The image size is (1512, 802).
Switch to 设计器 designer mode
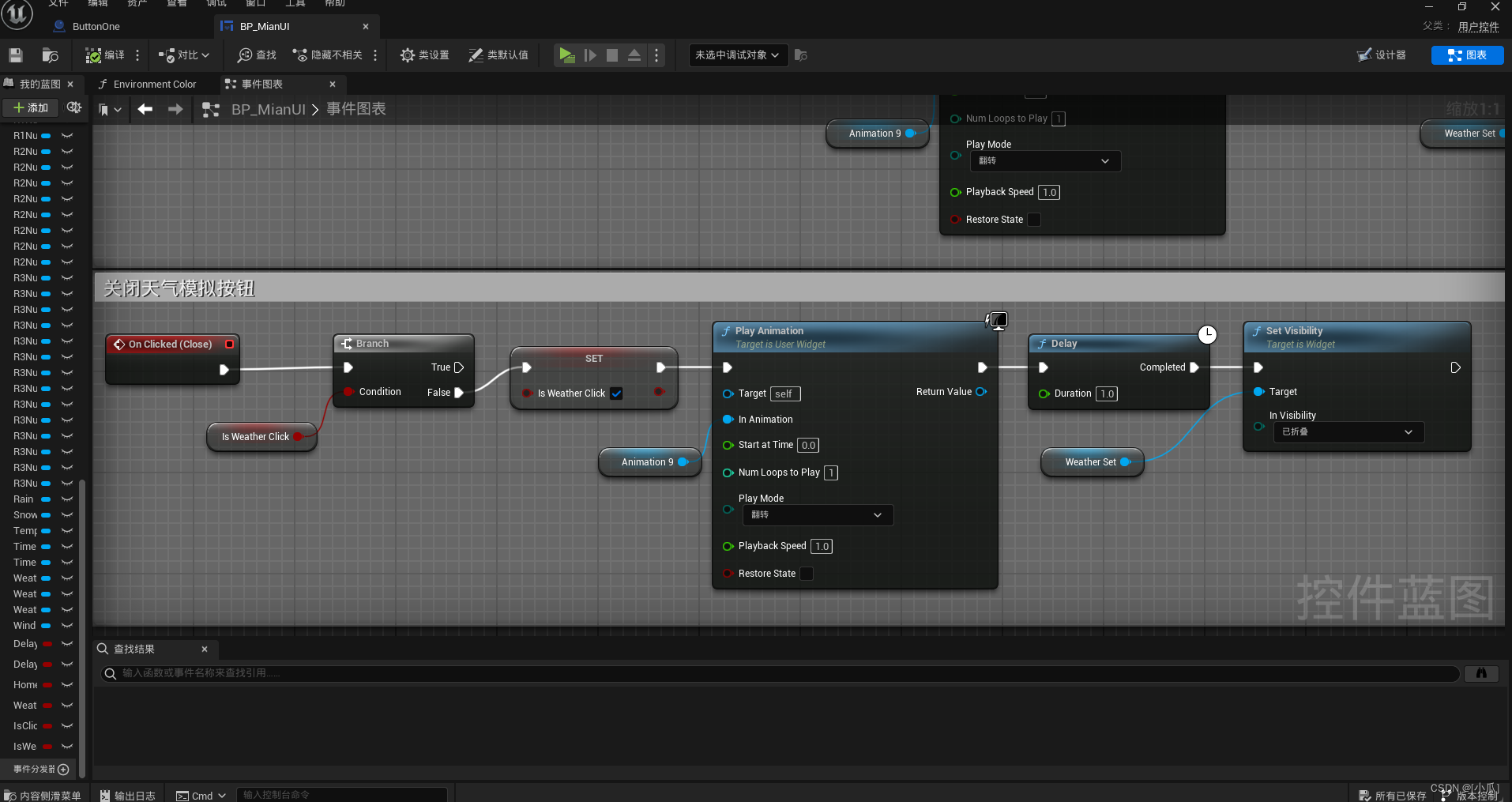pyautogui.click(x=1382, y=55)
